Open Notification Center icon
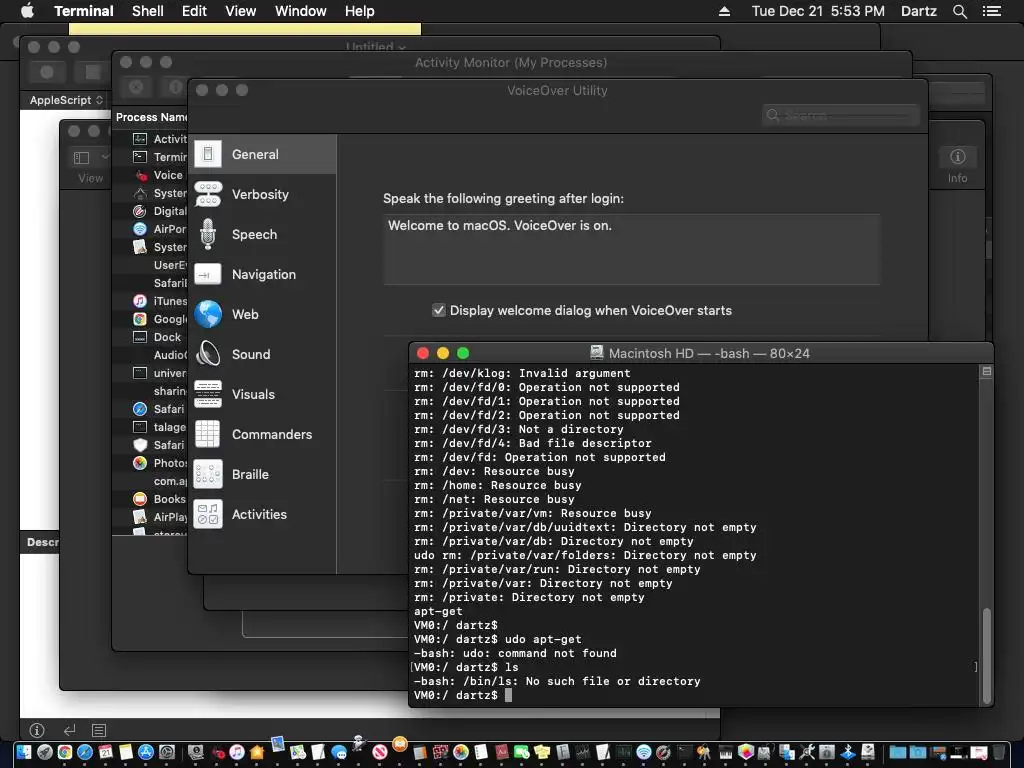This screenshot has width=1024, height=768. pyautogui.click(x=991, y=11)
